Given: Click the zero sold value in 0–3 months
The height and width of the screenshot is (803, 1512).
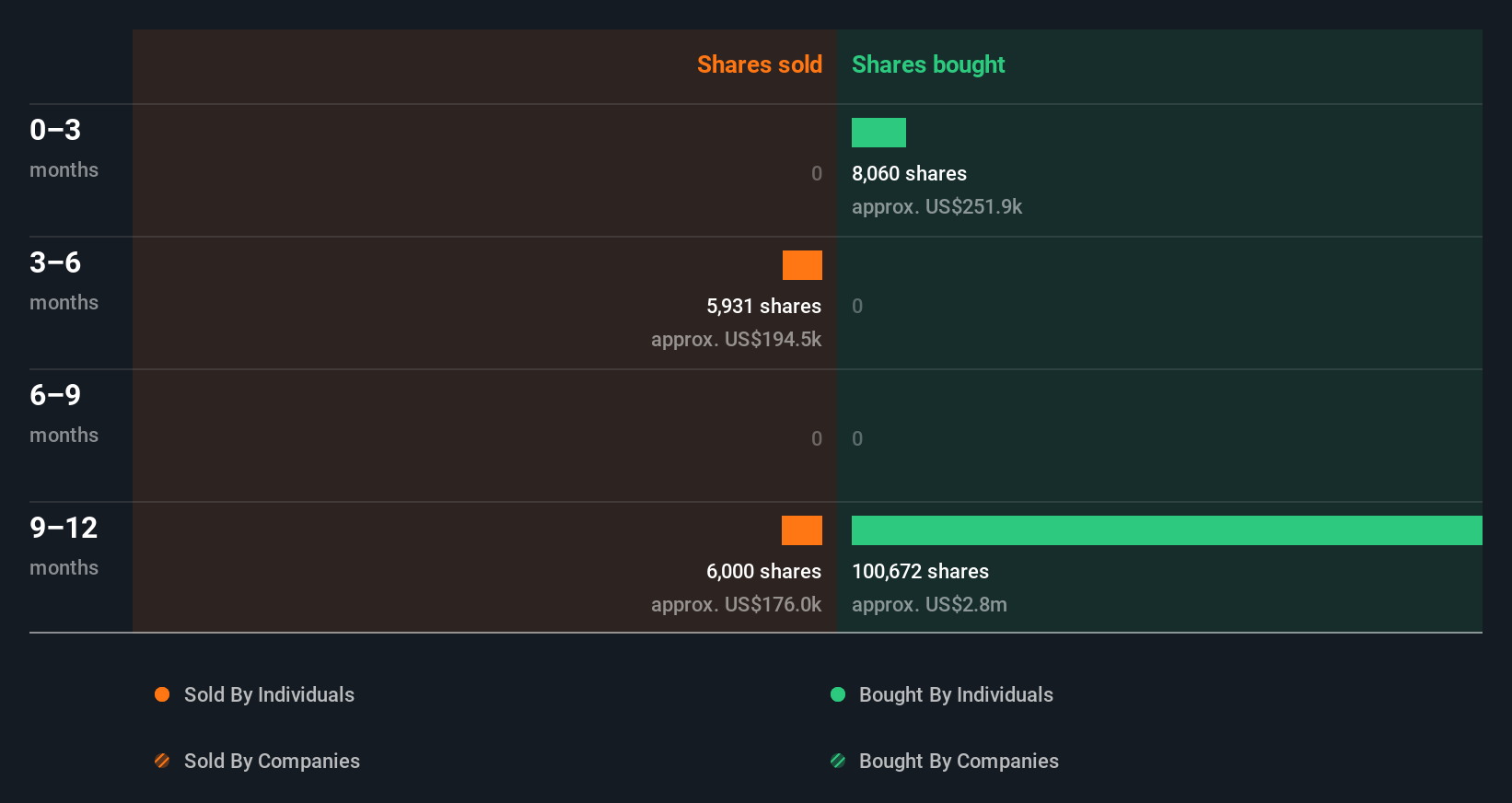Looking at the screenshot, I should click(817, 173).
